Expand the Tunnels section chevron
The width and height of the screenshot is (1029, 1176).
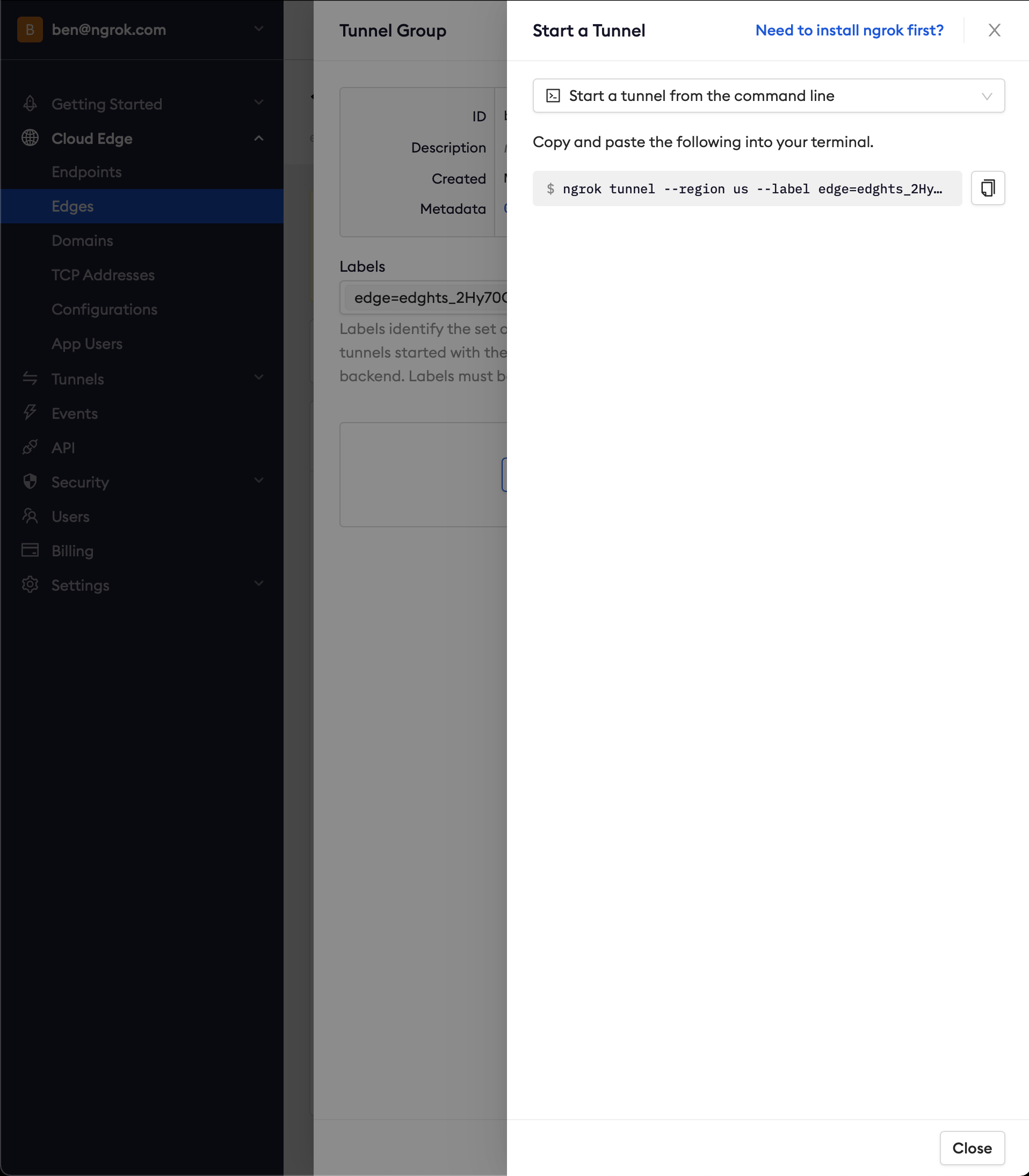coord(259,378)
